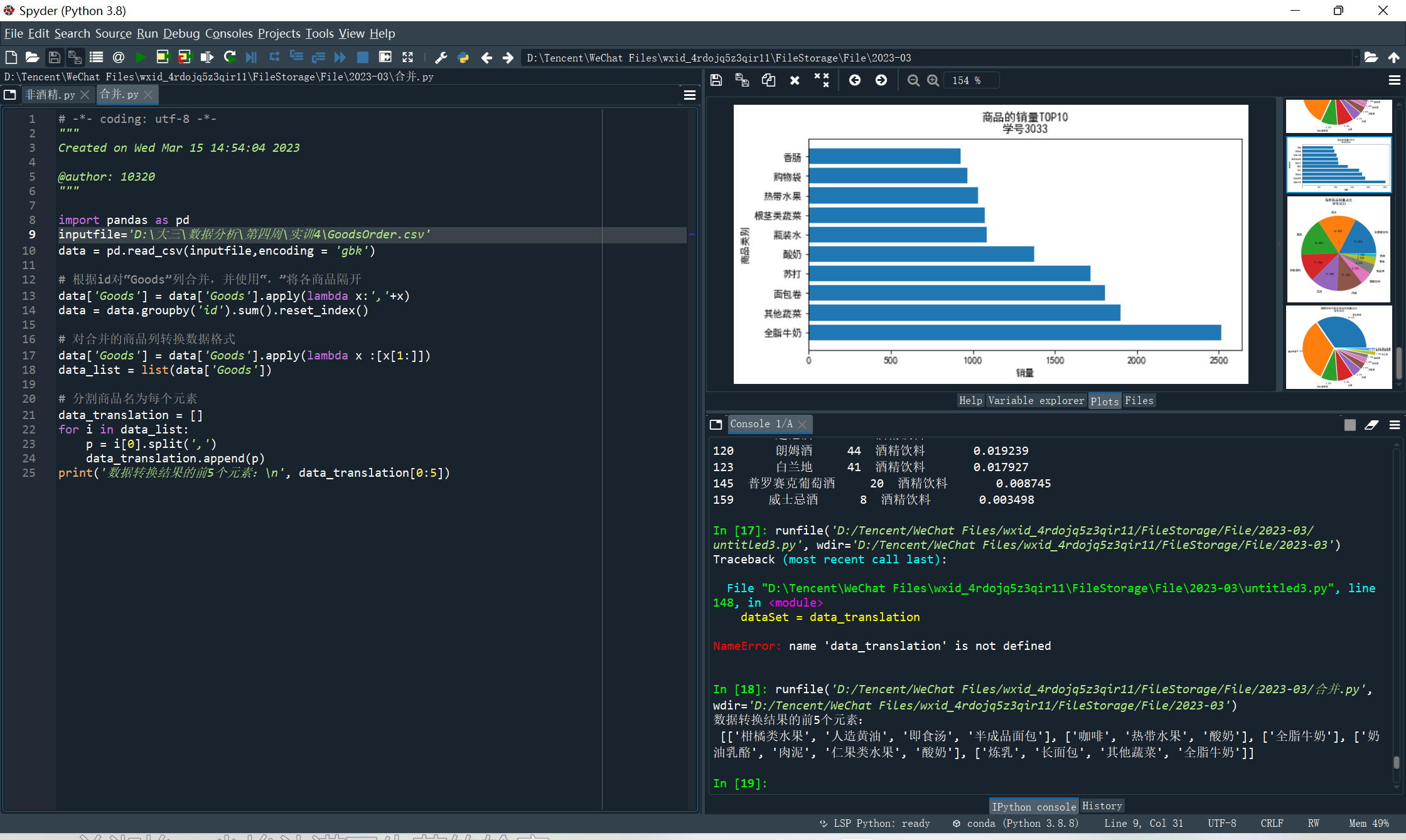1406x840 pixels.
Task: Switch to 非酒精.py editor tab
Action: [x=50, y=95]
